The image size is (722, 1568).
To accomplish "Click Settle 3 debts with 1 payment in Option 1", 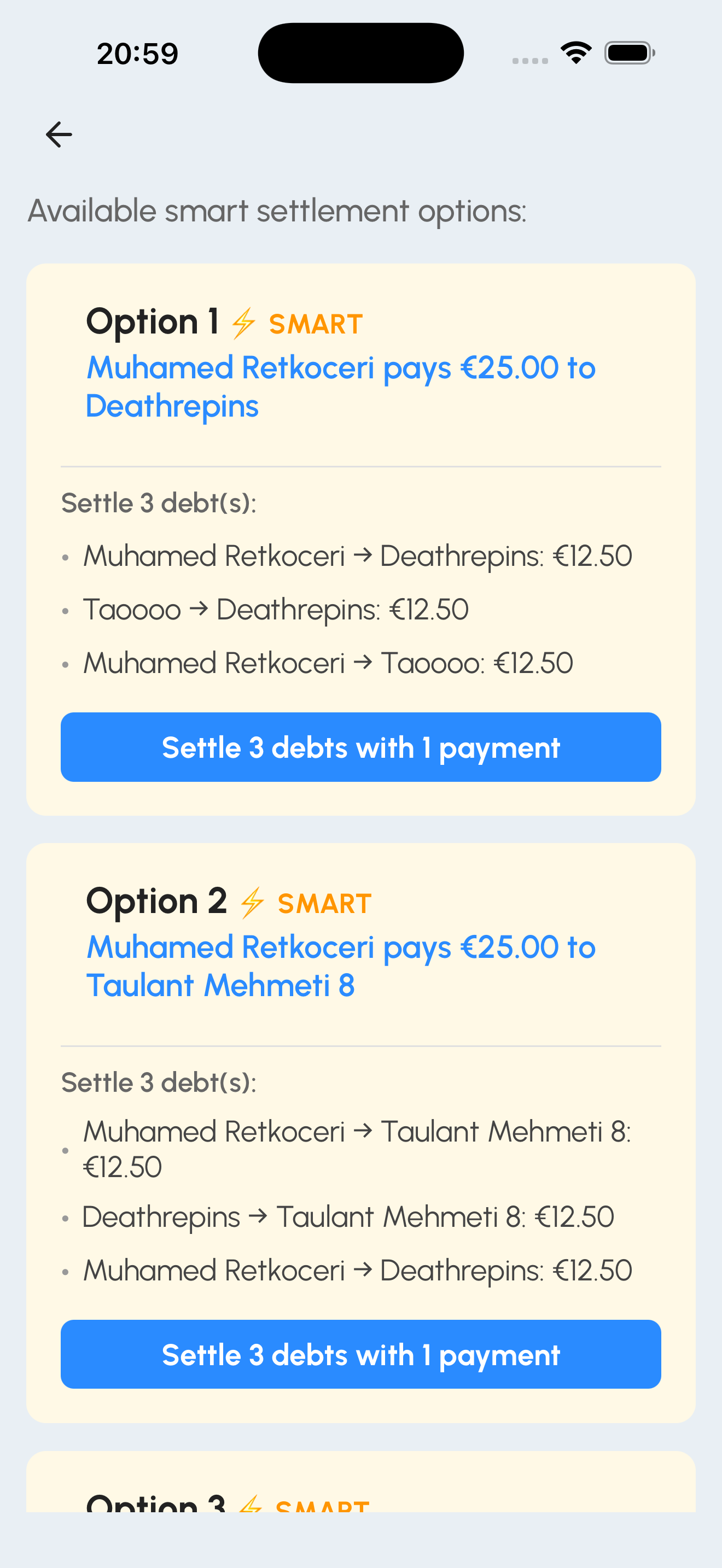I will pos(360,747).
